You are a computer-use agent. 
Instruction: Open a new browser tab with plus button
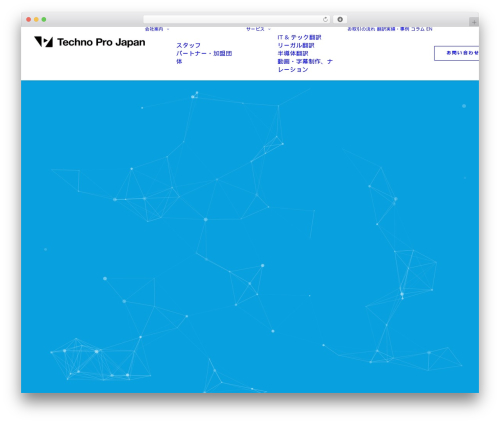[x=474, y=22]
